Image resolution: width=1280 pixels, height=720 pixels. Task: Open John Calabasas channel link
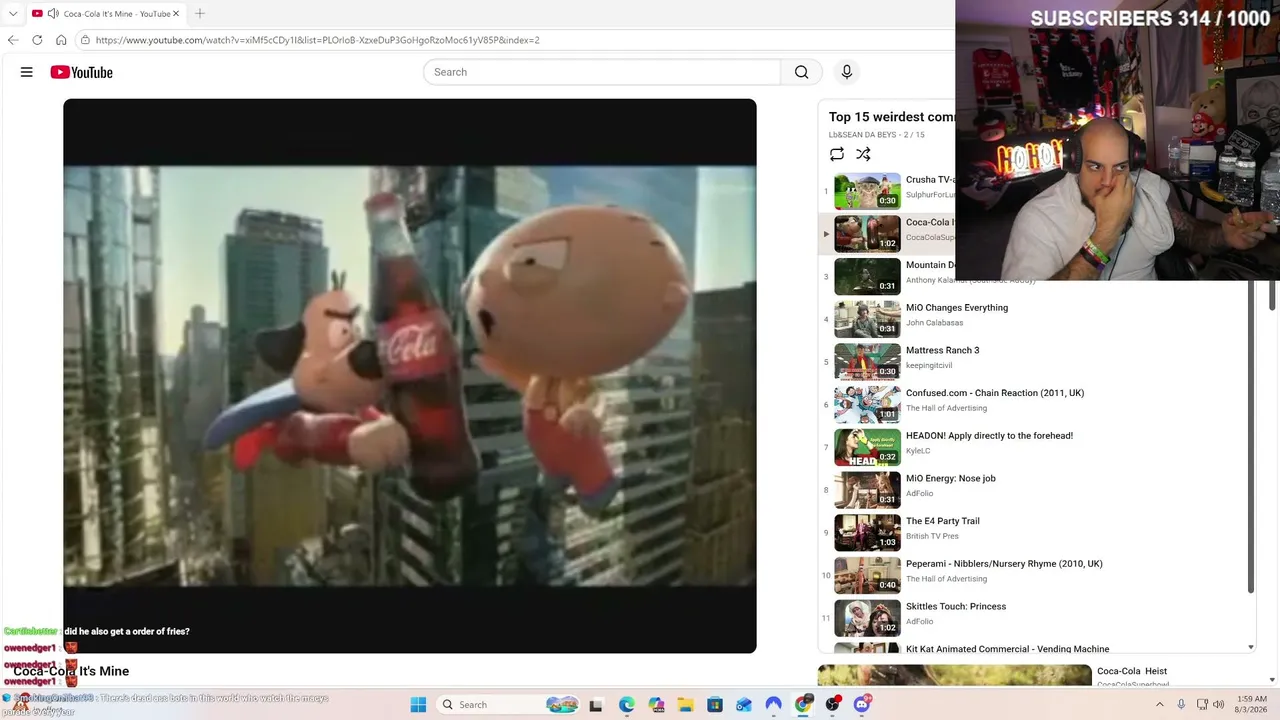(x=934, y=323)
